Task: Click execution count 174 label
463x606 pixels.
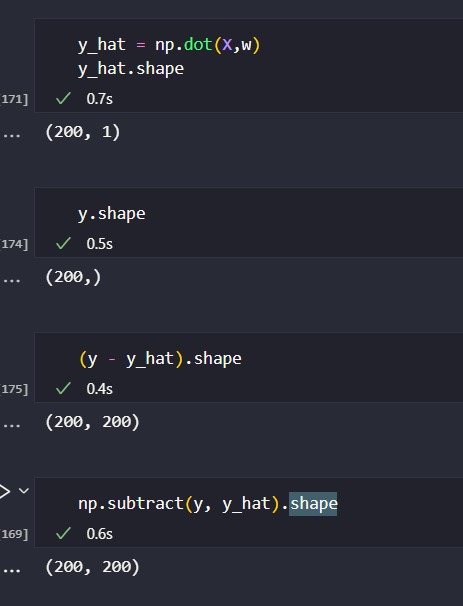Action: (14, 244)
